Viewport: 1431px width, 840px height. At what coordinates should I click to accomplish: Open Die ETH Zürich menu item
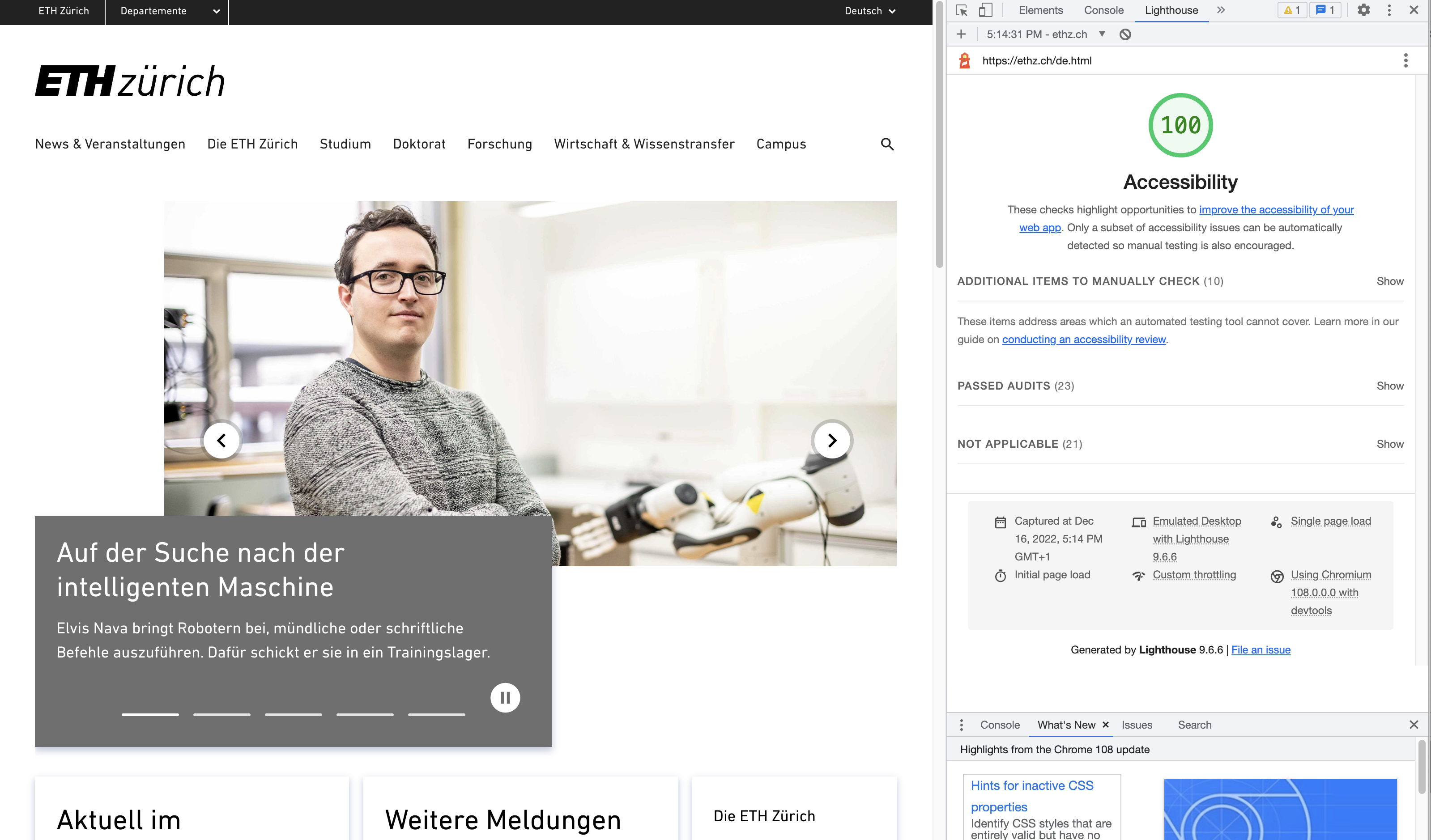[x=252, y=144]
